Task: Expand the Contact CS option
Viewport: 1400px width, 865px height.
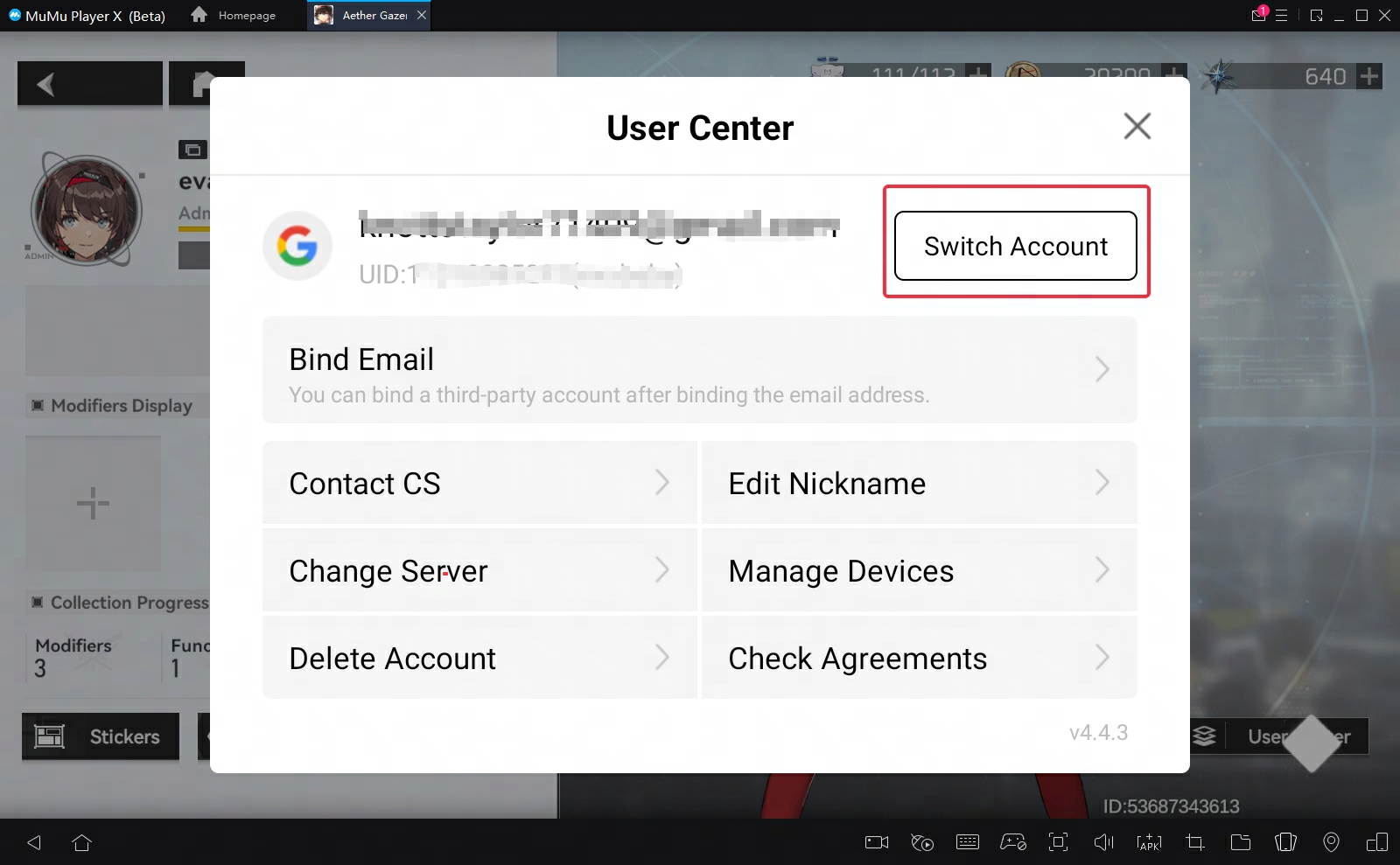Action: pos(479,484)
